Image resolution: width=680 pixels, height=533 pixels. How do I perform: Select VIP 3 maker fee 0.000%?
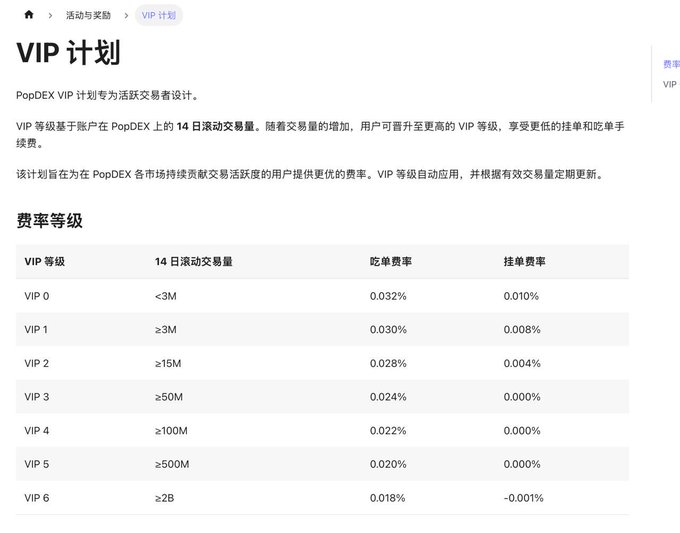(x=522, y=397)
